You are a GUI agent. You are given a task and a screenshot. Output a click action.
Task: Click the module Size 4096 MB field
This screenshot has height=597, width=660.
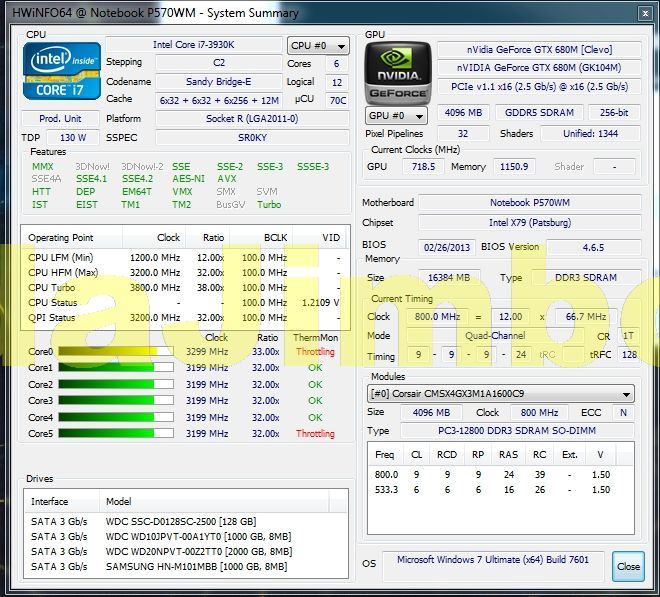coord(431,413)
